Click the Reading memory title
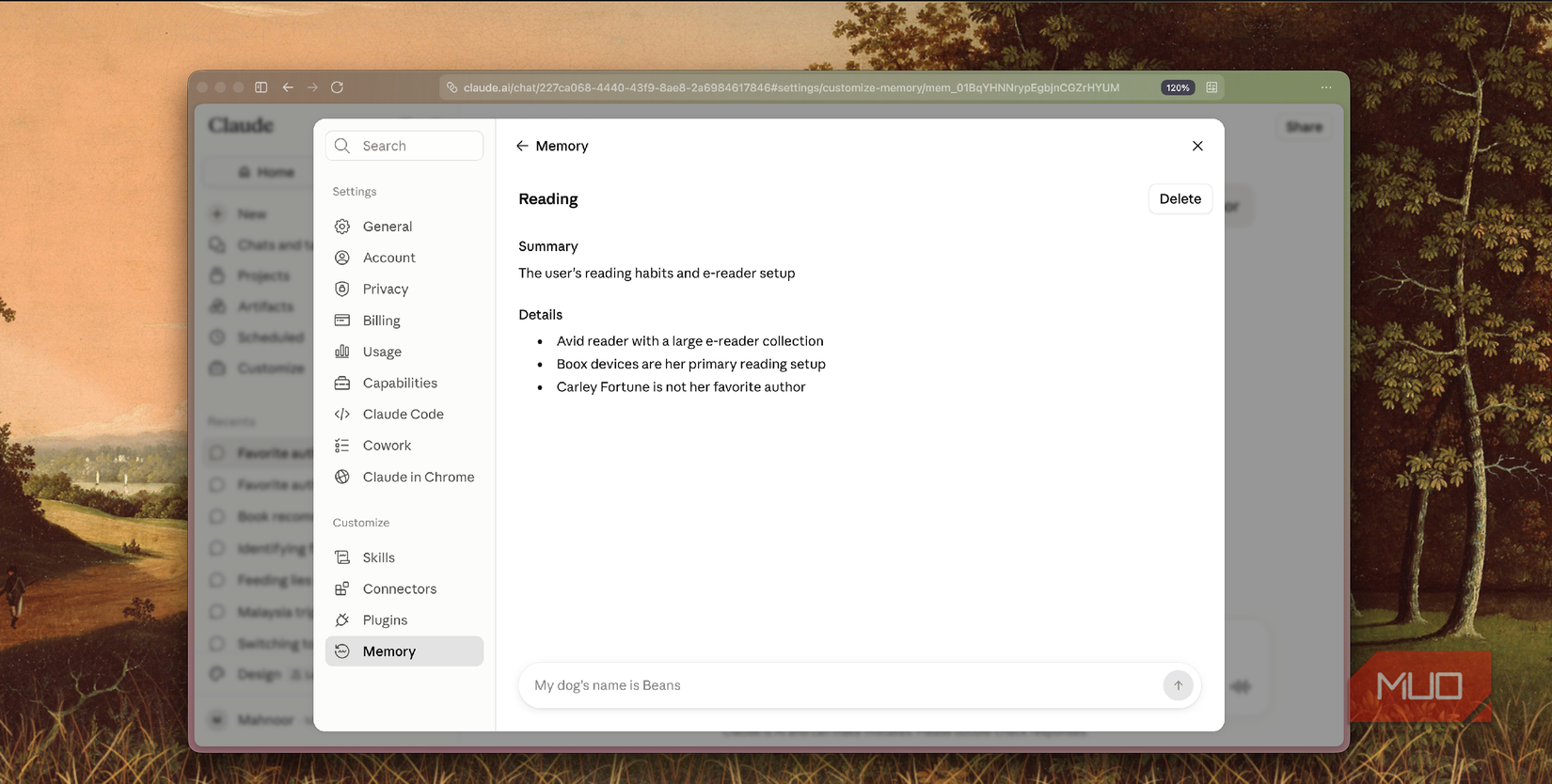The height and width of the screenshot is (784, 1552). tap(548, 199)
